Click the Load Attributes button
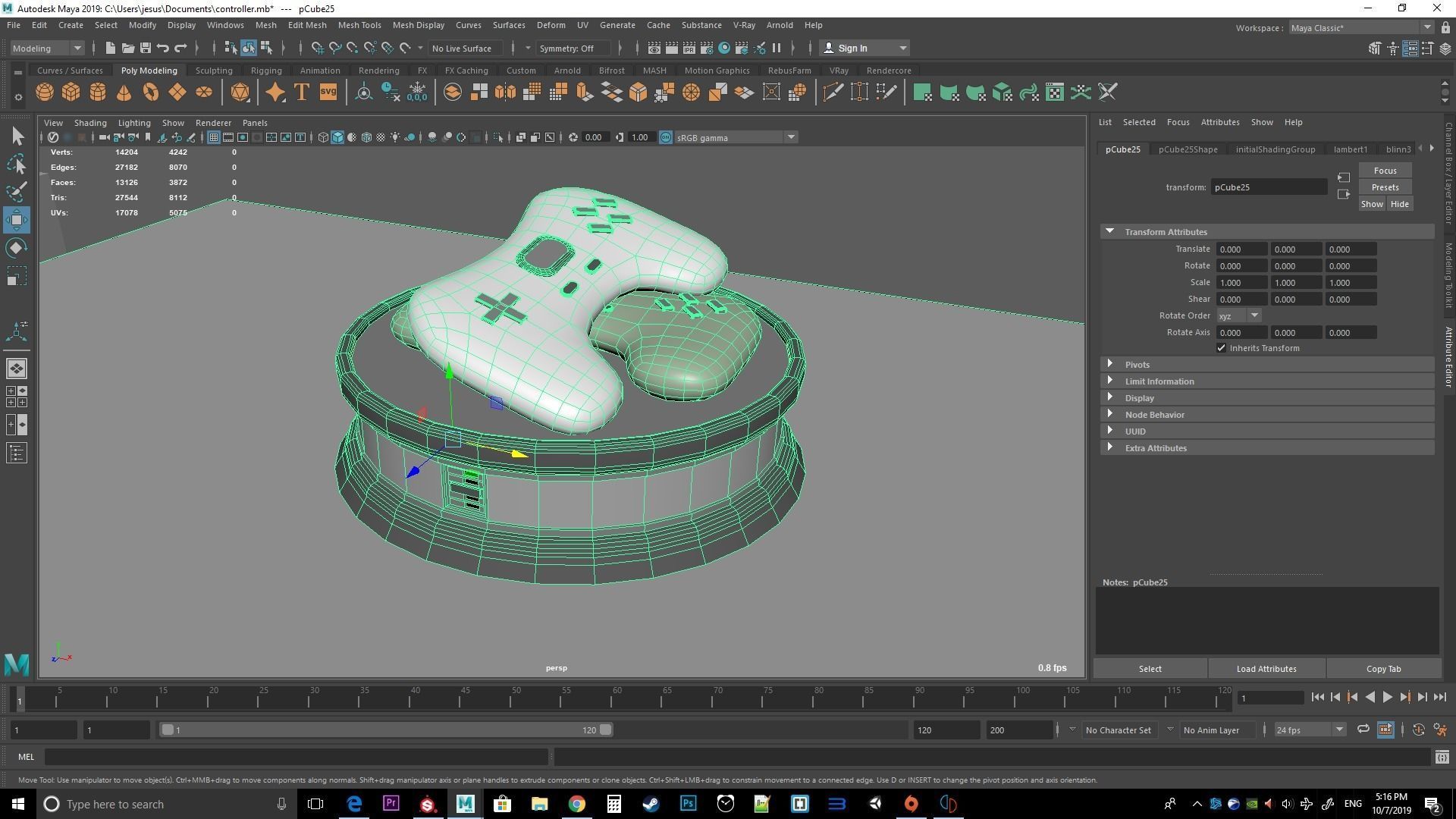1456x819 pixels. point(1265,668)
